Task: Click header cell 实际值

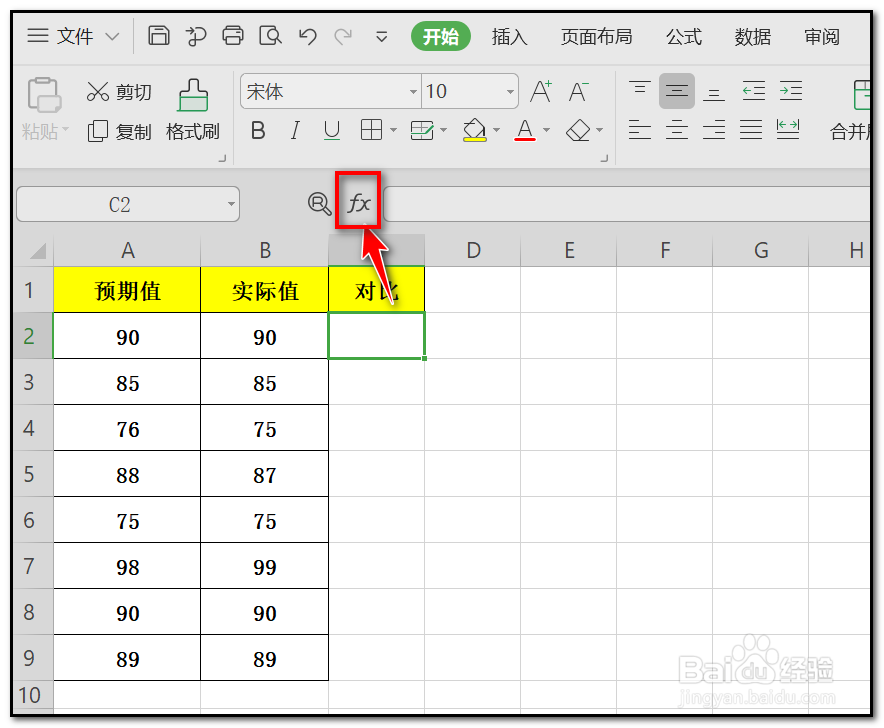Action: pyautogui.click(x=264, y=290)
